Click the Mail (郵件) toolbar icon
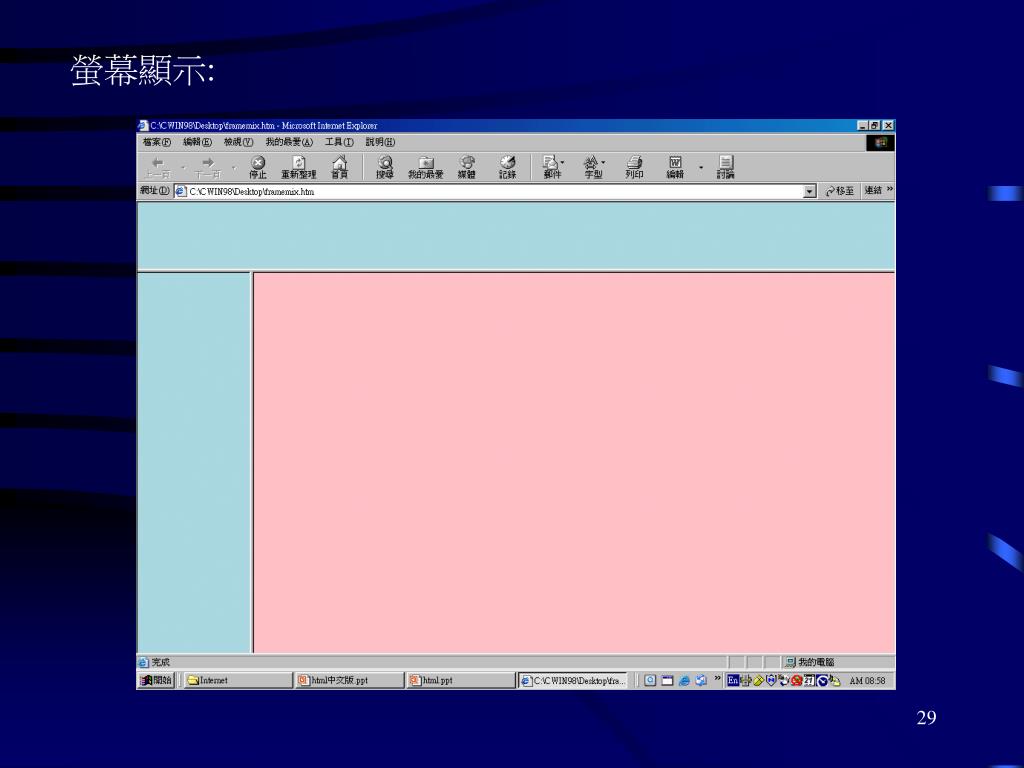The image size is (1024, 768). 552,168
